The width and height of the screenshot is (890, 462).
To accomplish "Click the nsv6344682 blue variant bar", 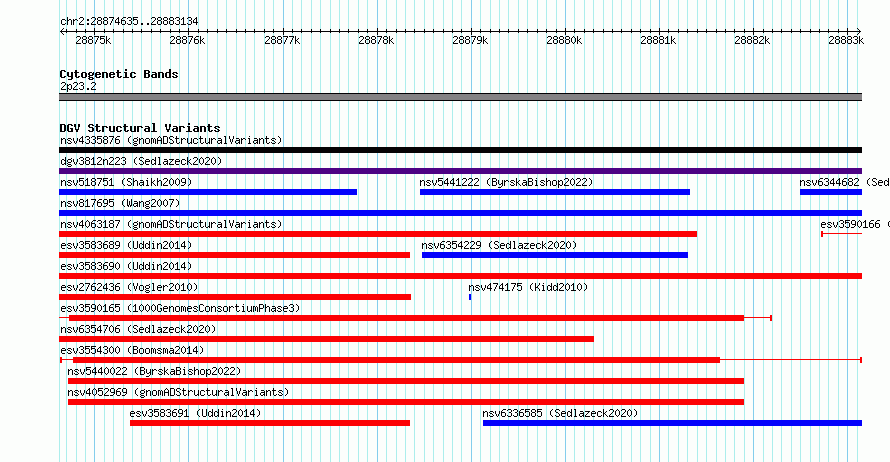I will point(831,192).
